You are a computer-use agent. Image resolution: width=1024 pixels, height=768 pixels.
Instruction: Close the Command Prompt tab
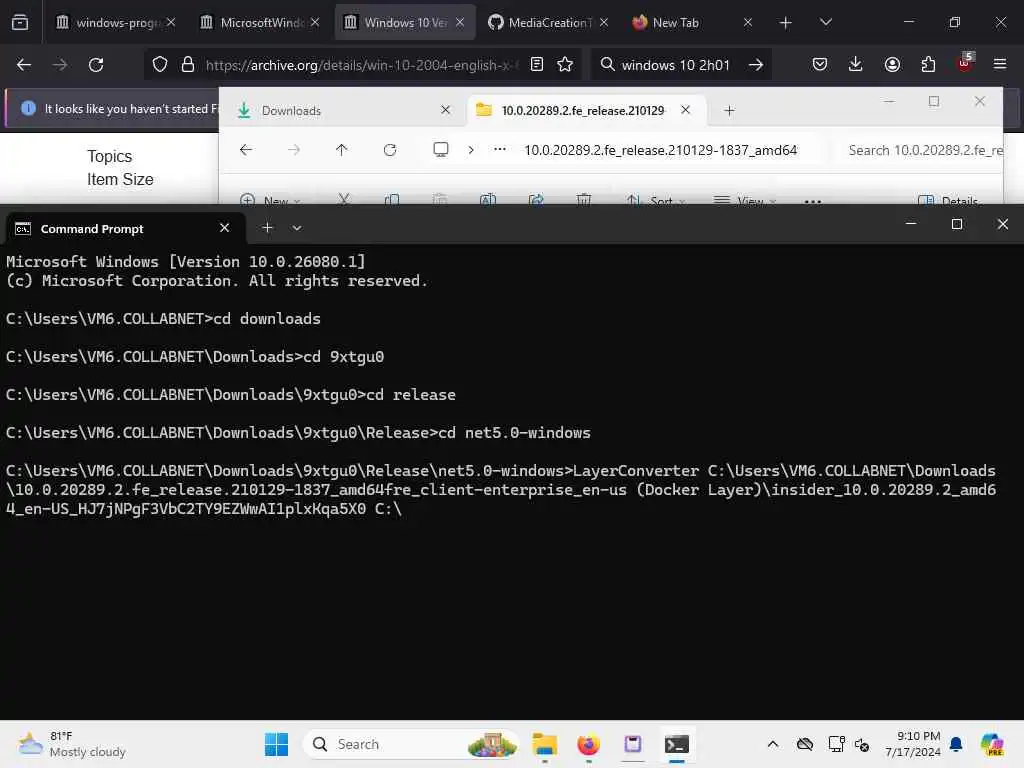[224, 227]
